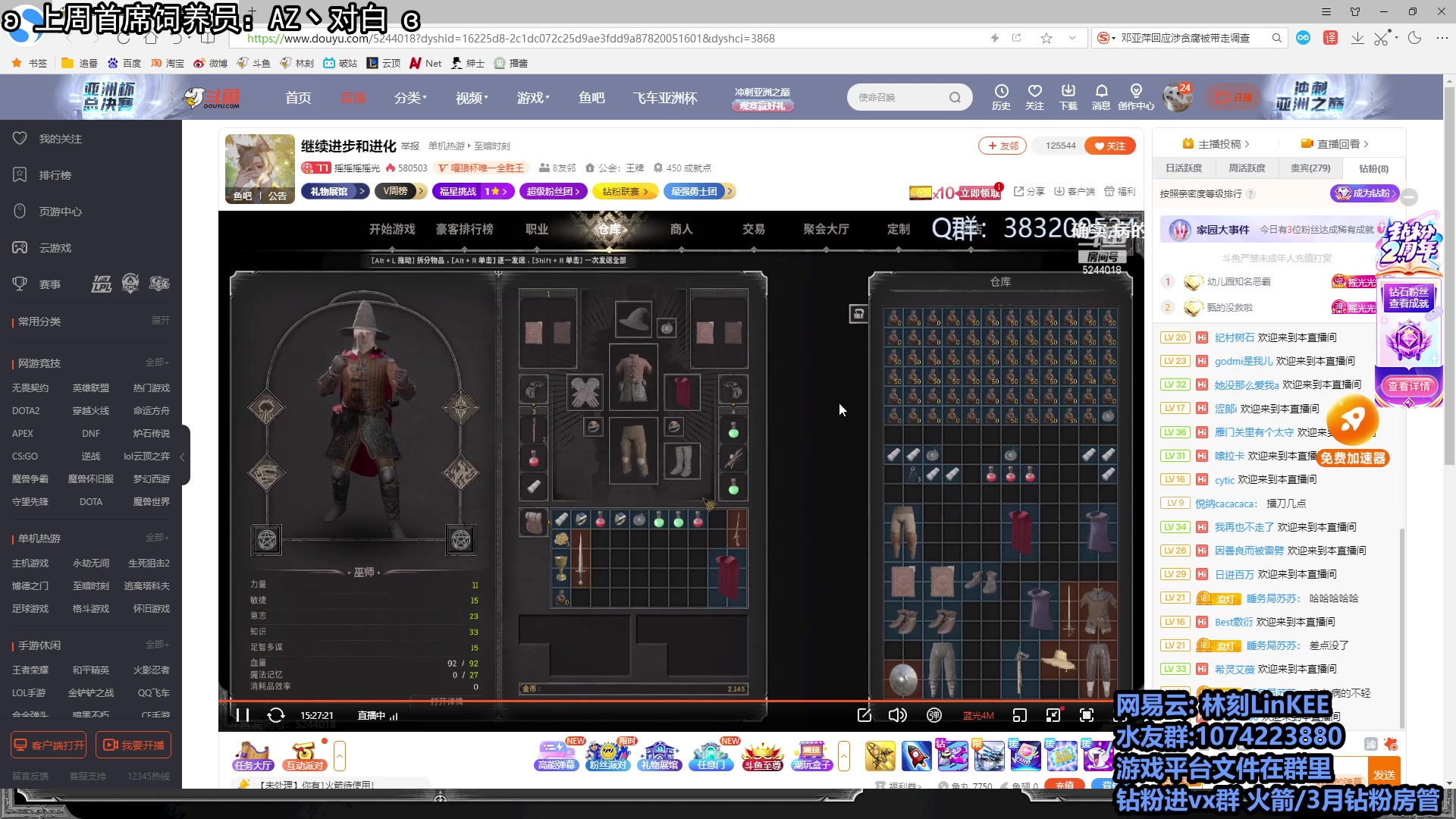The width and height of the screenshot is (1456, 819).
Task: Open 直播回看 replay link
Action: (1335, 143)
